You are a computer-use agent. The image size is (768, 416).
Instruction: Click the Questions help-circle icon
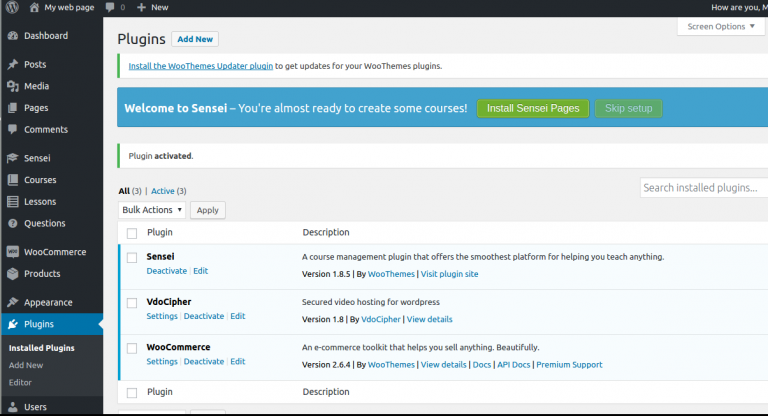[13, 223]
